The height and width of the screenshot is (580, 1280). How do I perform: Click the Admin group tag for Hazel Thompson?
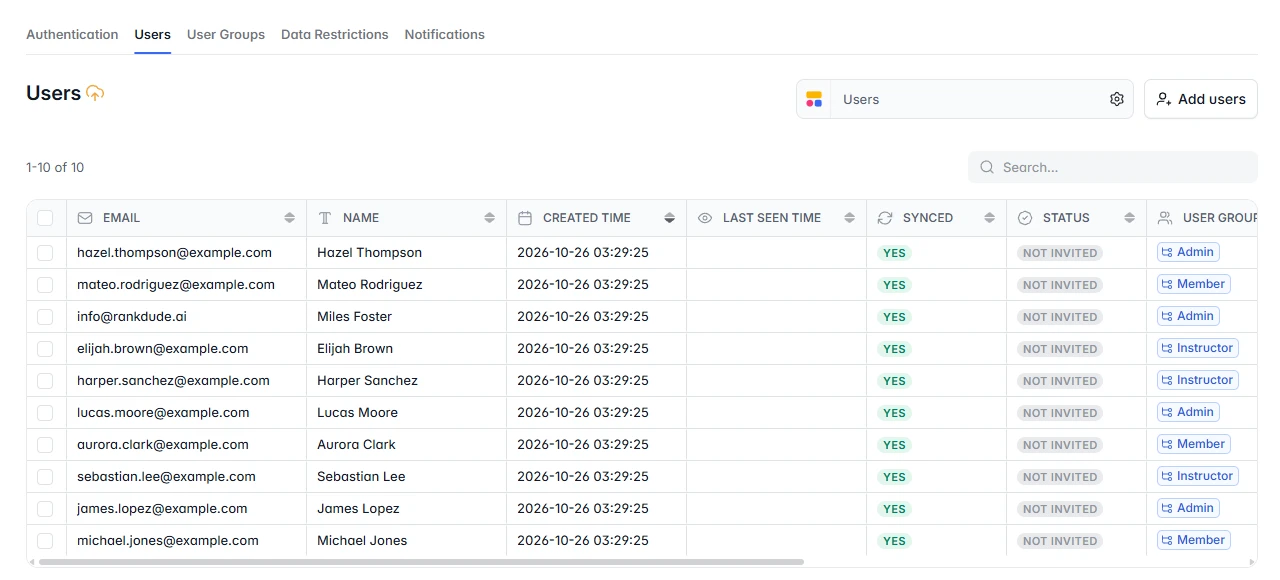(1188, 252)
